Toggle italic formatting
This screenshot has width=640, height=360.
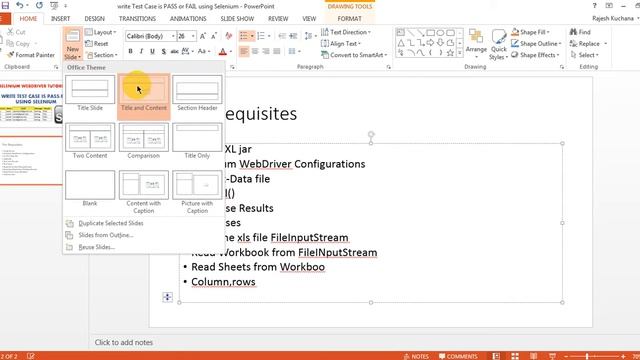pyautogui.click(x=141, y=51)
